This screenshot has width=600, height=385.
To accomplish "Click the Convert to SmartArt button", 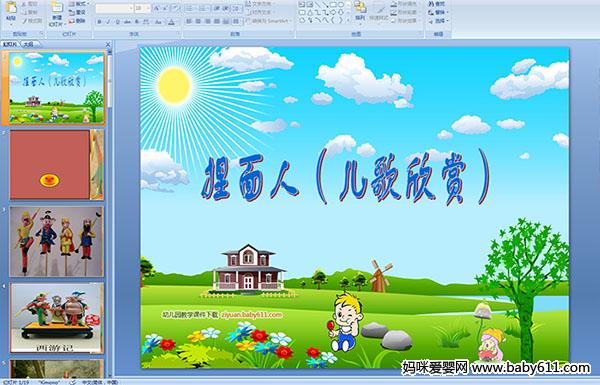I will coord(269,21).
